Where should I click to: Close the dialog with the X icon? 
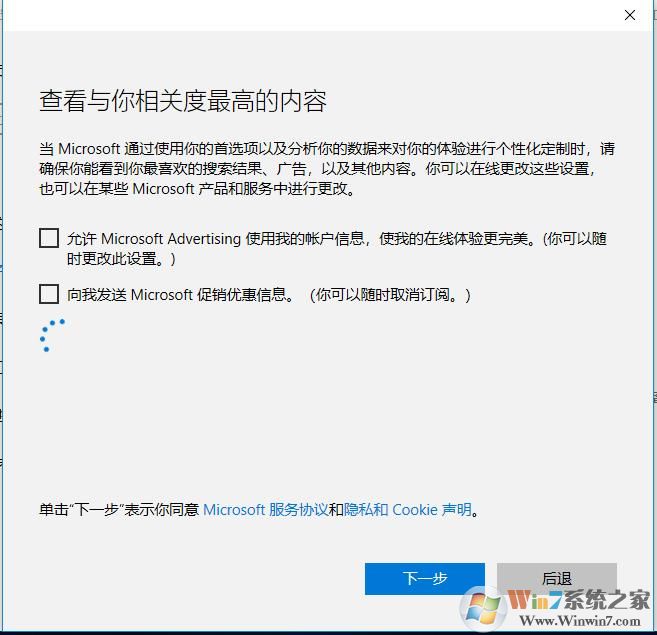(x=629, y=16)
